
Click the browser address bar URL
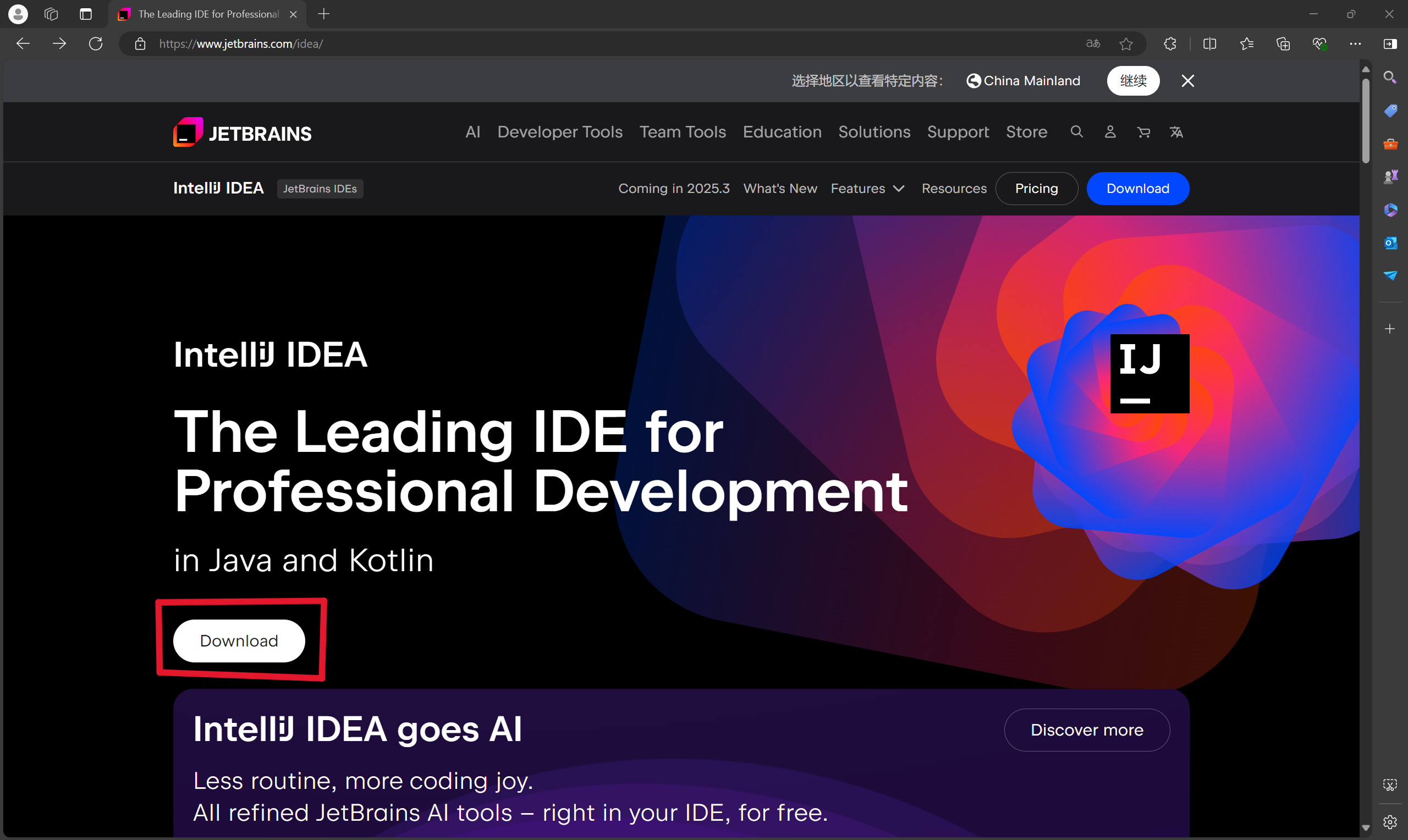(x=241, y=43)
